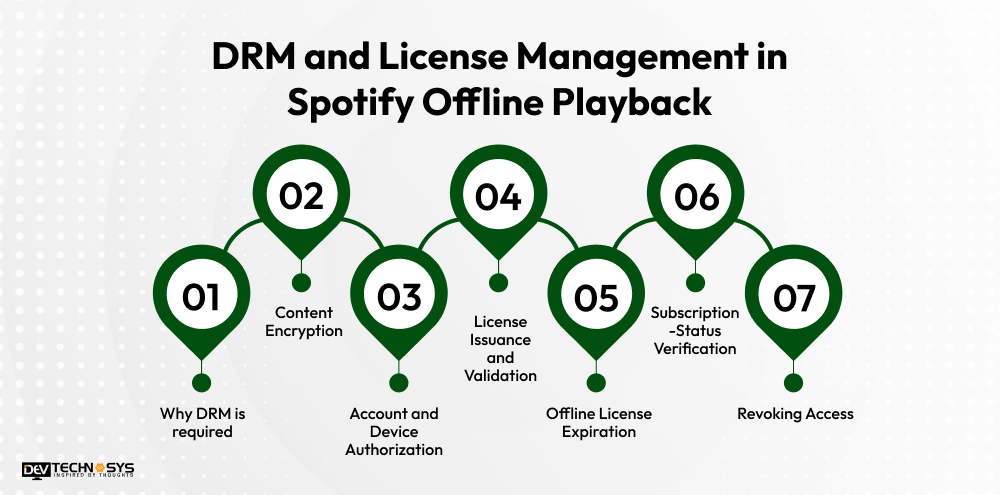Click the title line 'Spotify Offline Playback'

pyautogui.click(x=499, y=103)
